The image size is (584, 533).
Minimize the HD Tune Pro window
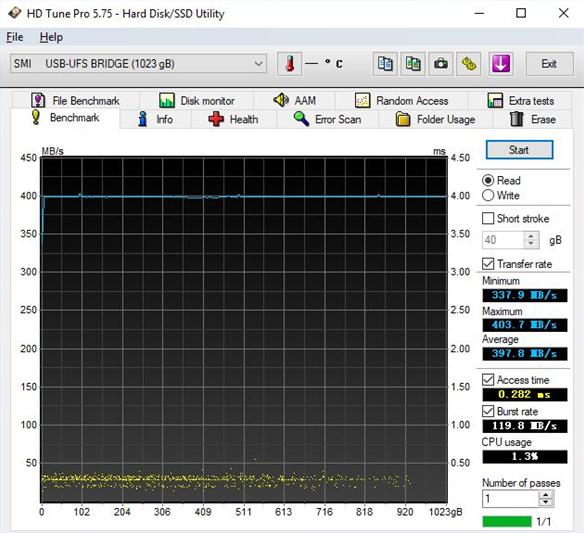[x=479, y=13]
